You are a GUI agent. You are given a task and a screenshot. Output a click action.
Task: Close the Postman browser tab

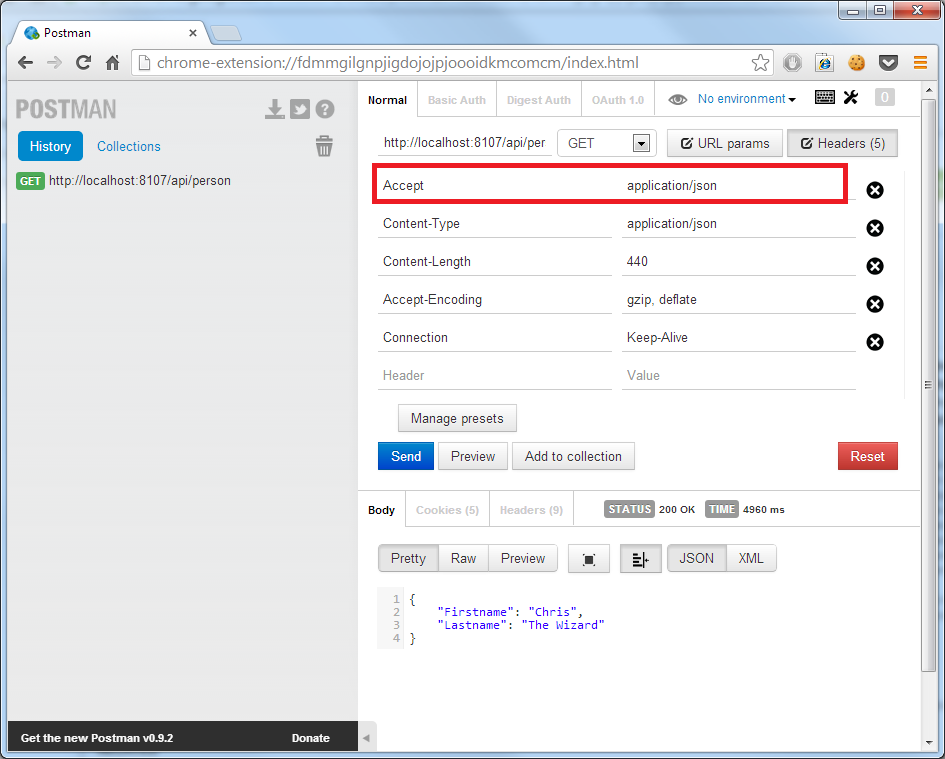[x=192, y=33]
